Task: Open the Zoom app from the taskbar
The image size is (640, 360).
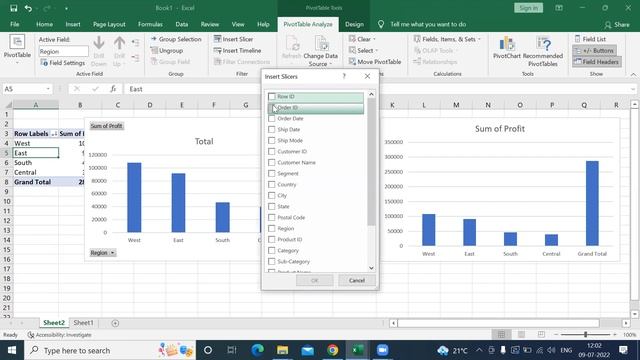Action: pos(382,350)
